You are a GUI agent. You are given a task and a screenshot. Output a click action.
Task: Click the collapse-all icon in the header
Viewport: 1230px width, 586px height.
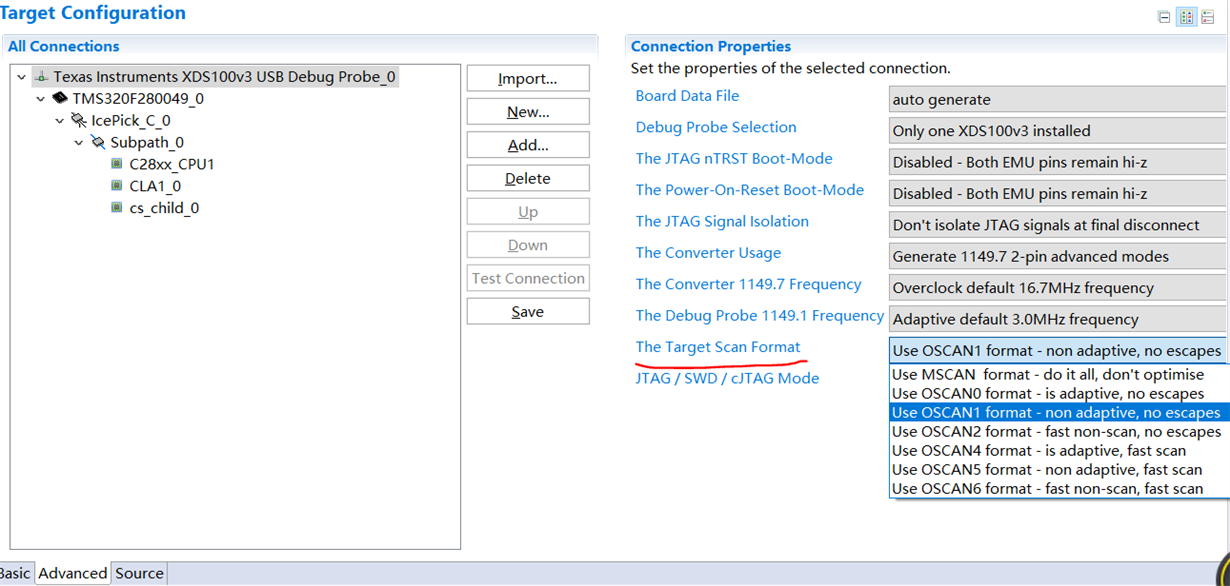1164,17
